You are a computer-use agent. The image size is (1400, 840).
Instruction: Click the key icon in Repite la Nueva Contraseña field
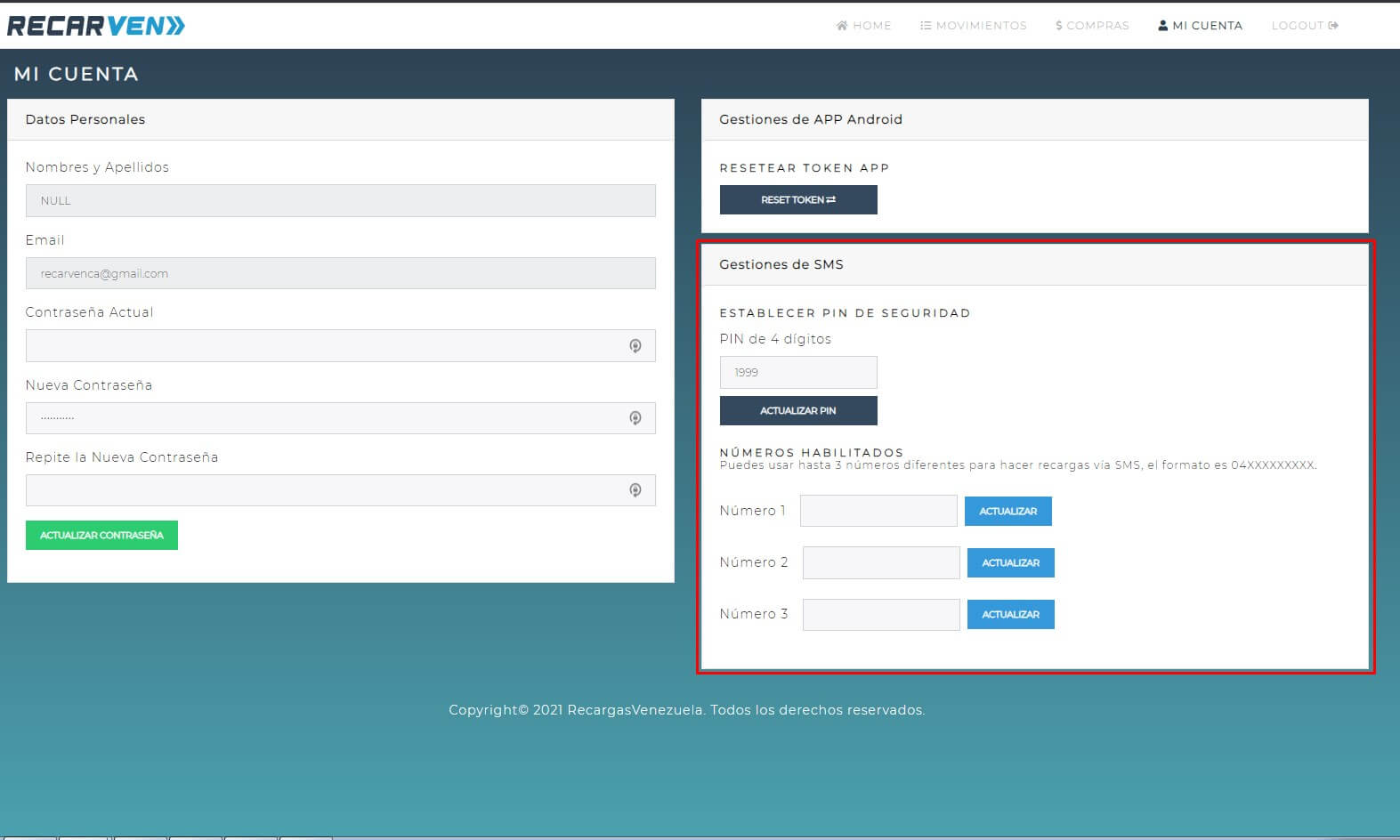(x=635, y=490)
